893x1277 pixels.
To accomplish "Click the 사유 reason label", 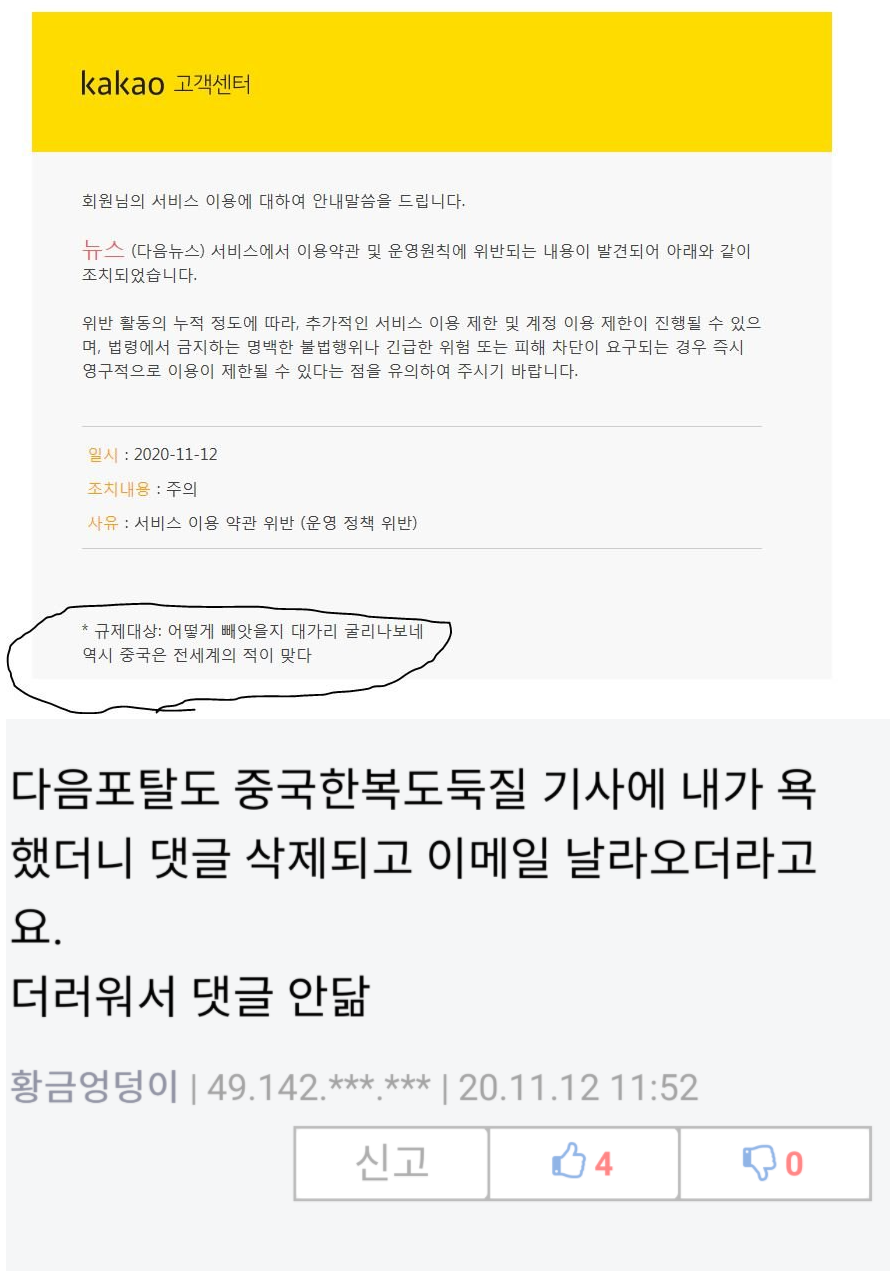I will coord(103,523).
